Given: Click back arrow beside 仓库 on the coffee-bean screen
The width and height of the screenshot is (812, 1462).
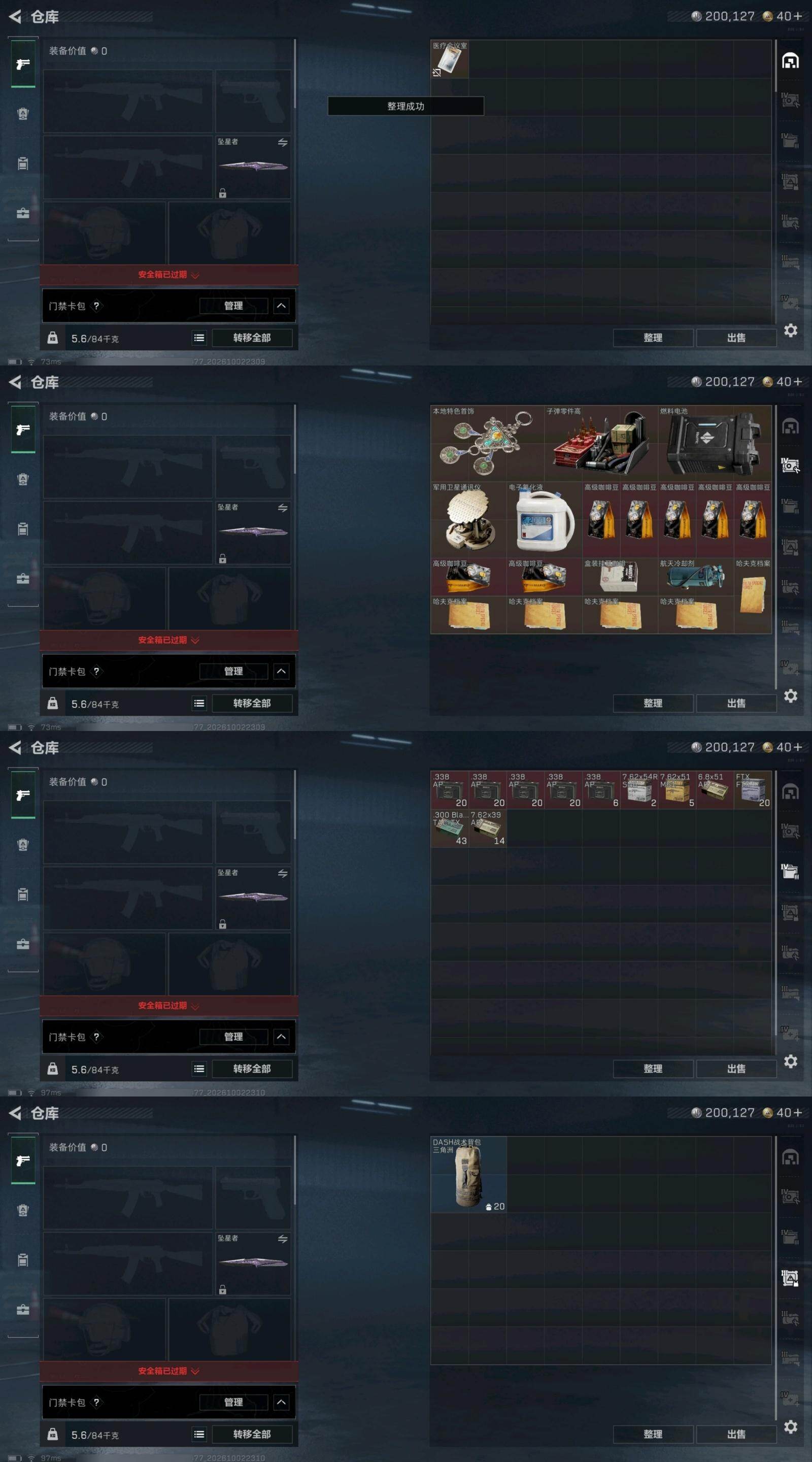Looking at the screenshot, I should point(15,382).
